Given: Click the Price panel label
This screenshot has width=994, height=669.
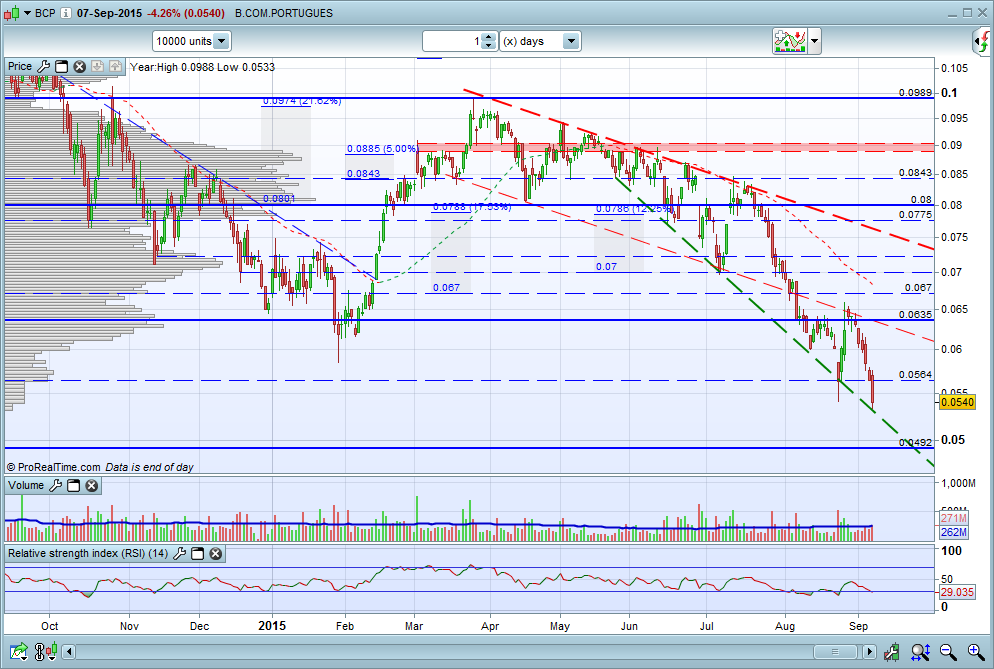Looking at the screenshot, I should (20, 66).
